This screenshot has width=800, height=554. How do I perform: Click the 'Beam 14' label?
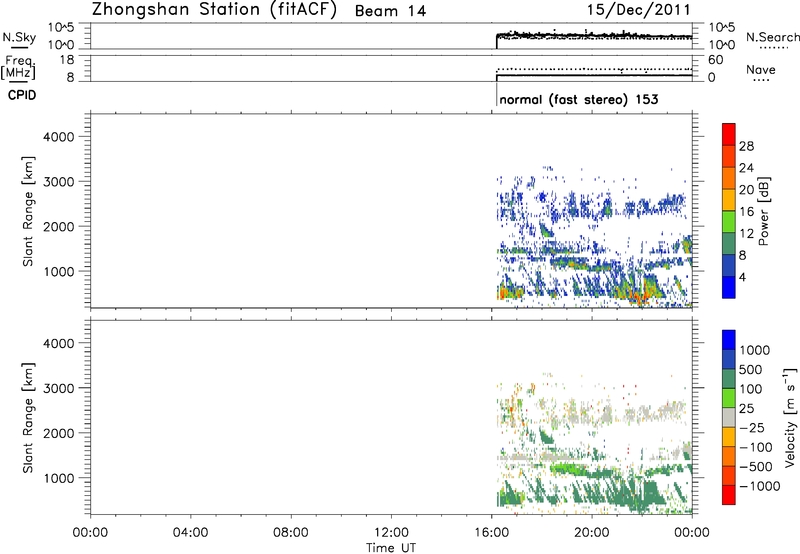click(390, 11)
